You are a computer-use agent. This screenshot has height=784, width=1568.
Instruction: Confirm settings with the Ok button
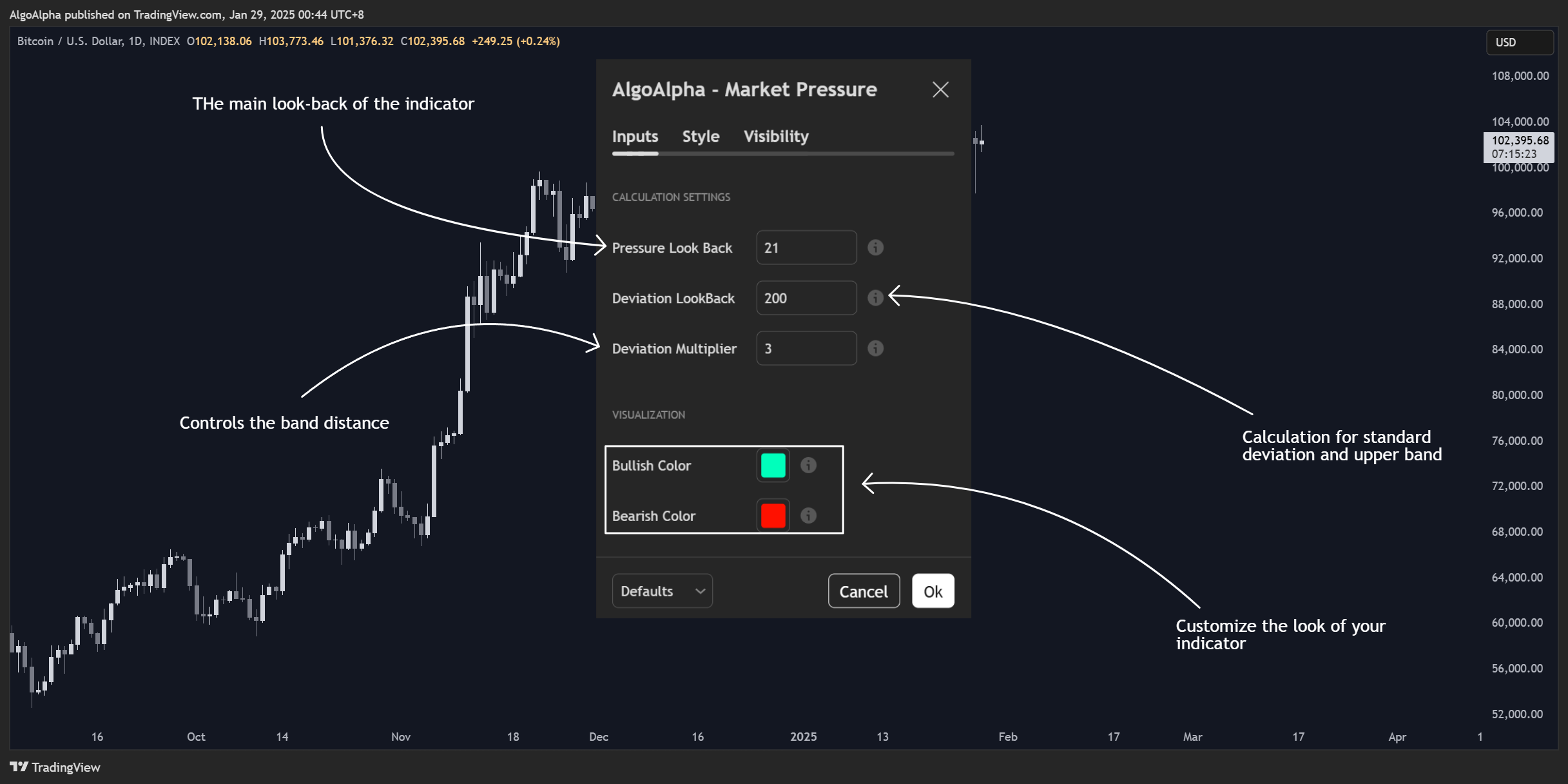pyautogui.click(x=933, y=591)
